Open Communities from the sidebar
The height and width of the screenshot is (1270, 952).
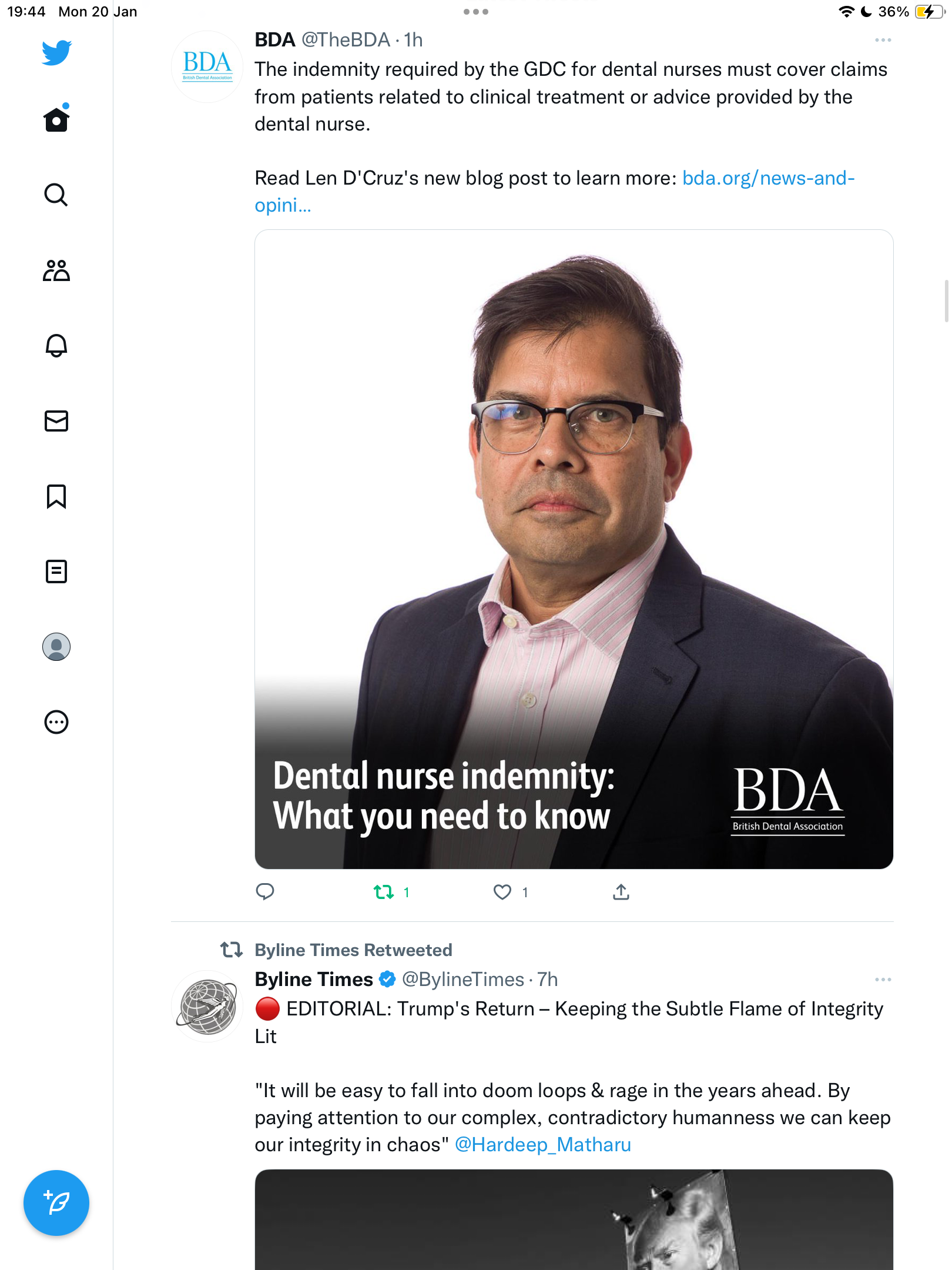click(x=56, y=270)
